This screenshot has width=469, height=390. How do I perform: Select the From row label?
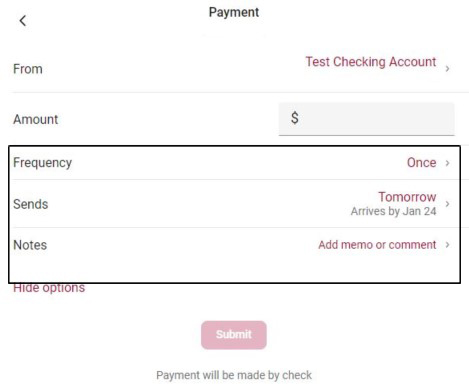(28, 69)
